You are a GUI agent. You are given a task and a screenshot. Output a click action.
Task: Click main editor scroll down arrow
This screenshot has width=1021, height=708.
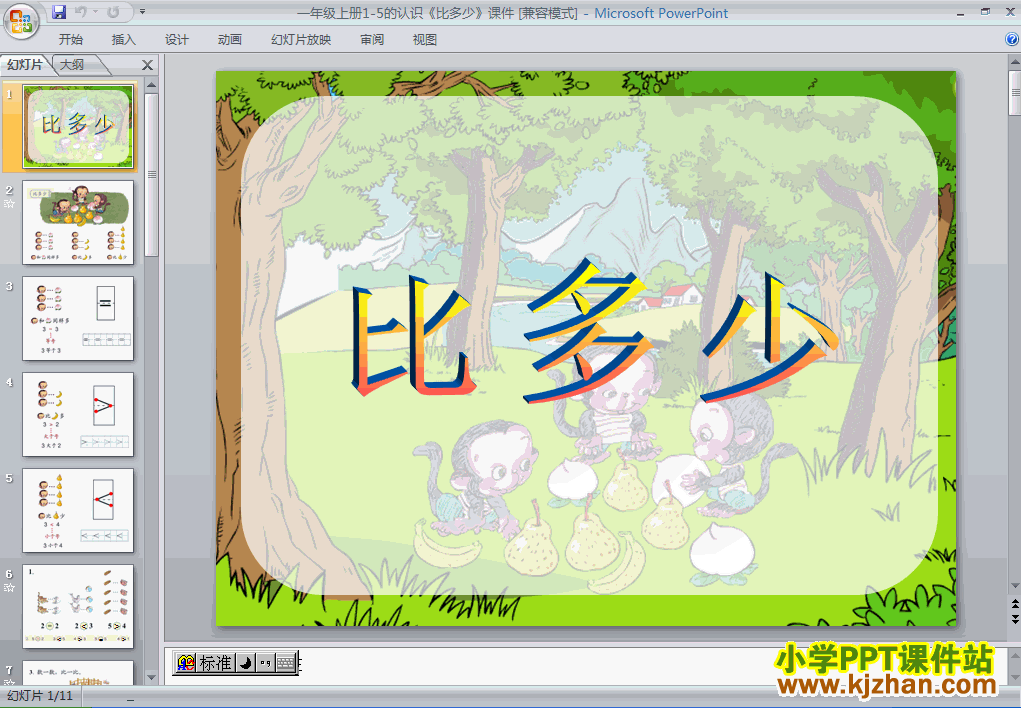1014,586
